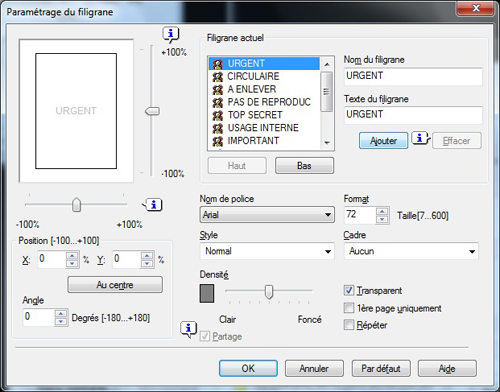Click the Densité slider handle
This screenshot has height=392, width=500.
269,292
